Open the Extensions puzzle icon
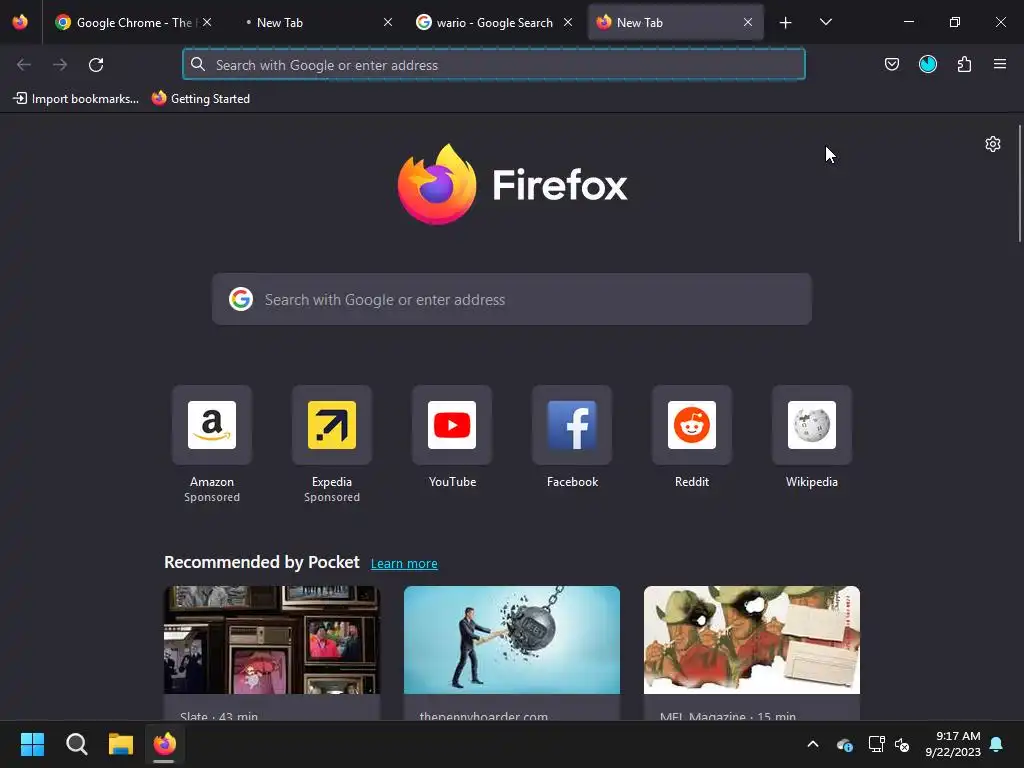This screenshot has height=768, width=1024. click(964, 64)
